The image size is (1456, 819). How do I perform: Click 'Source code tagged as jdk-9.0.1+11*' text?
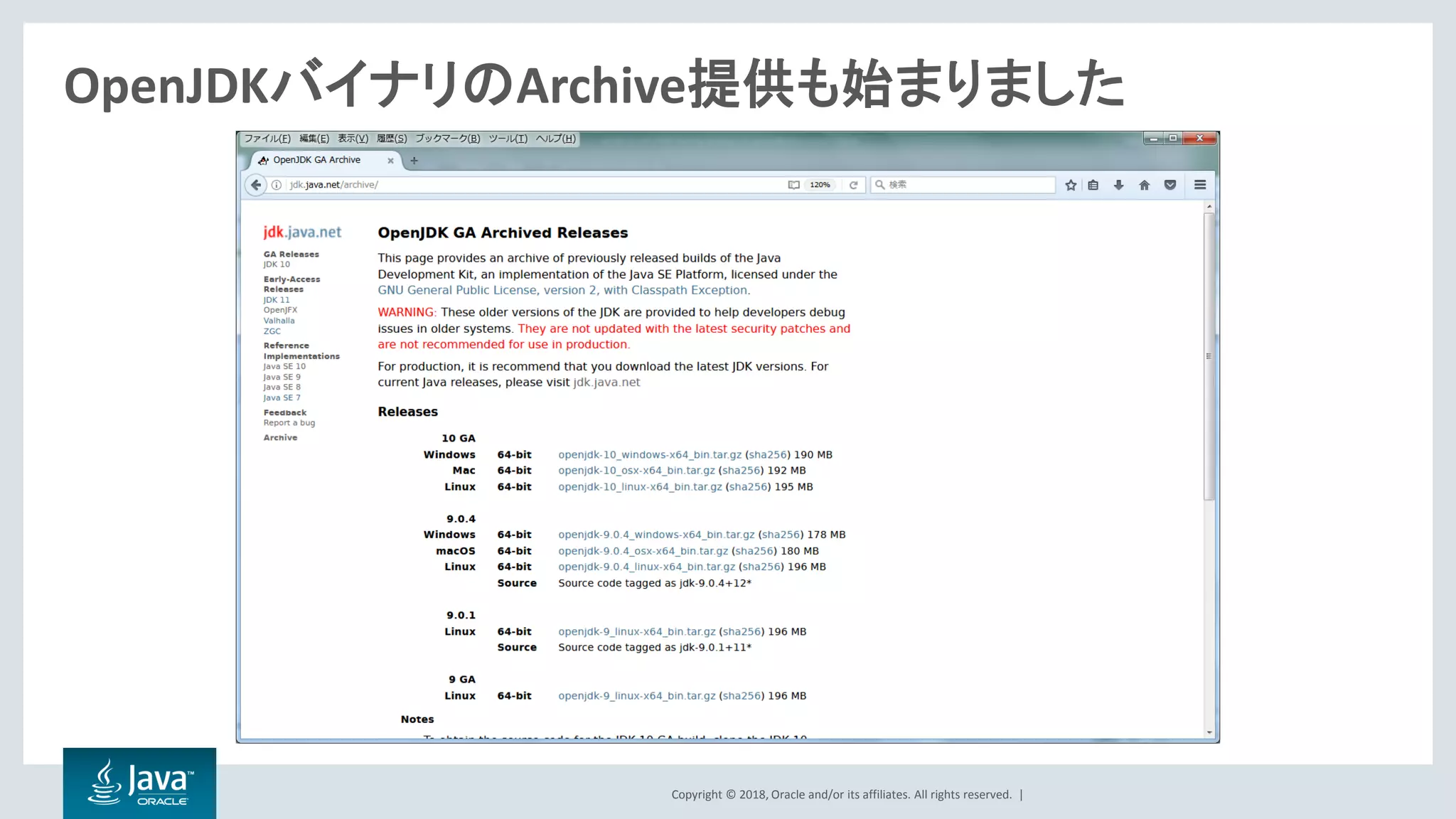(x=655, y=648)
